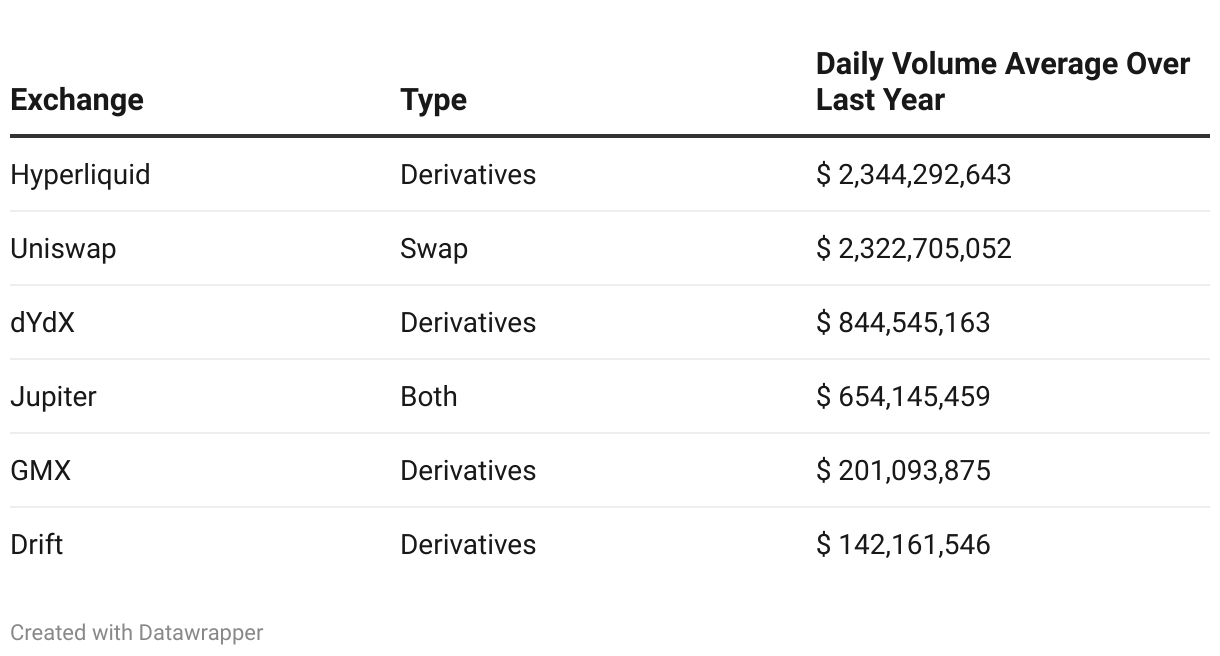Select the Jupiter exchange cell

pyautogui.click(x=53, y=397)
